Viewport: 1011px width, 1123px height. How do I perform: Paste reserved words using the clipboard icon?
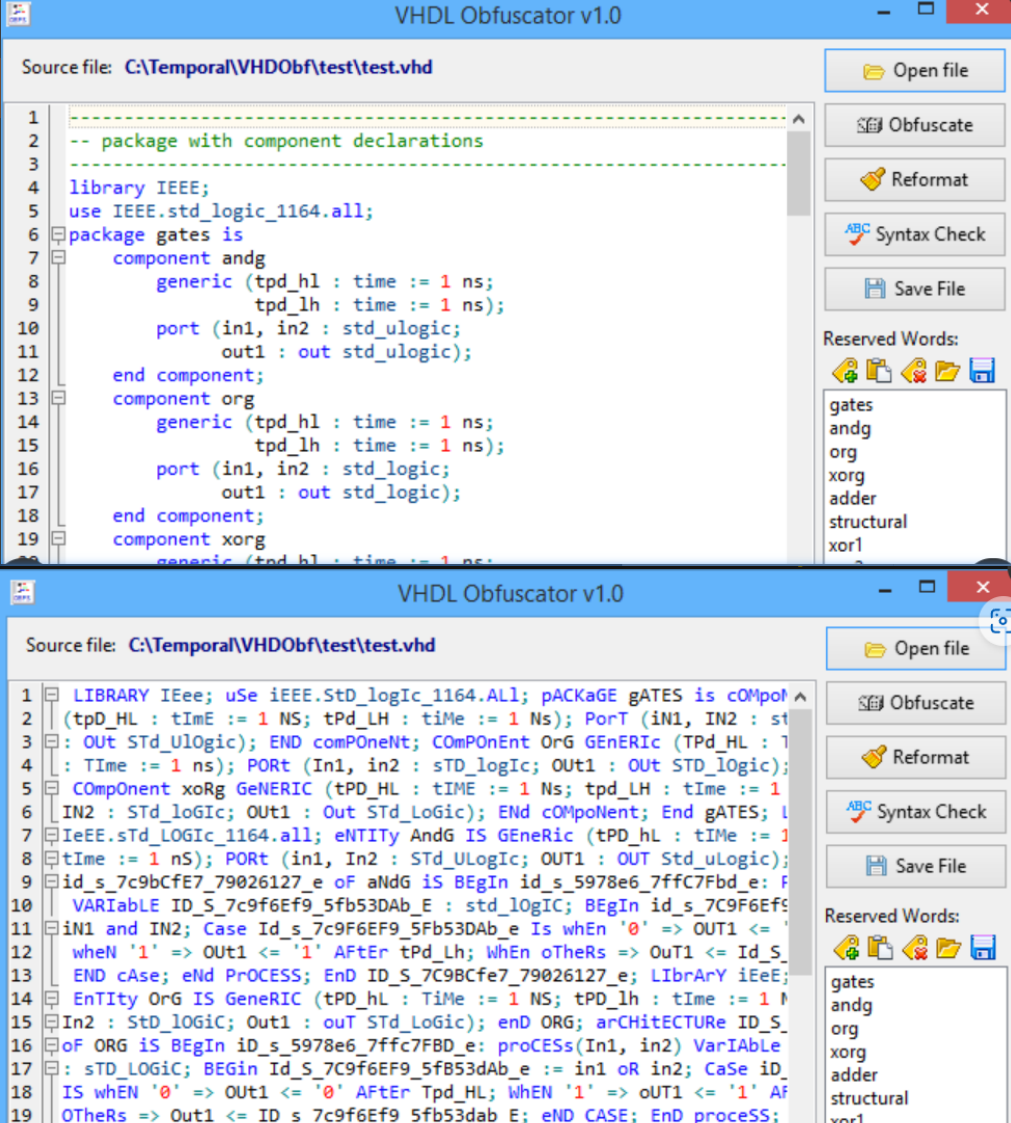point(880,370)
